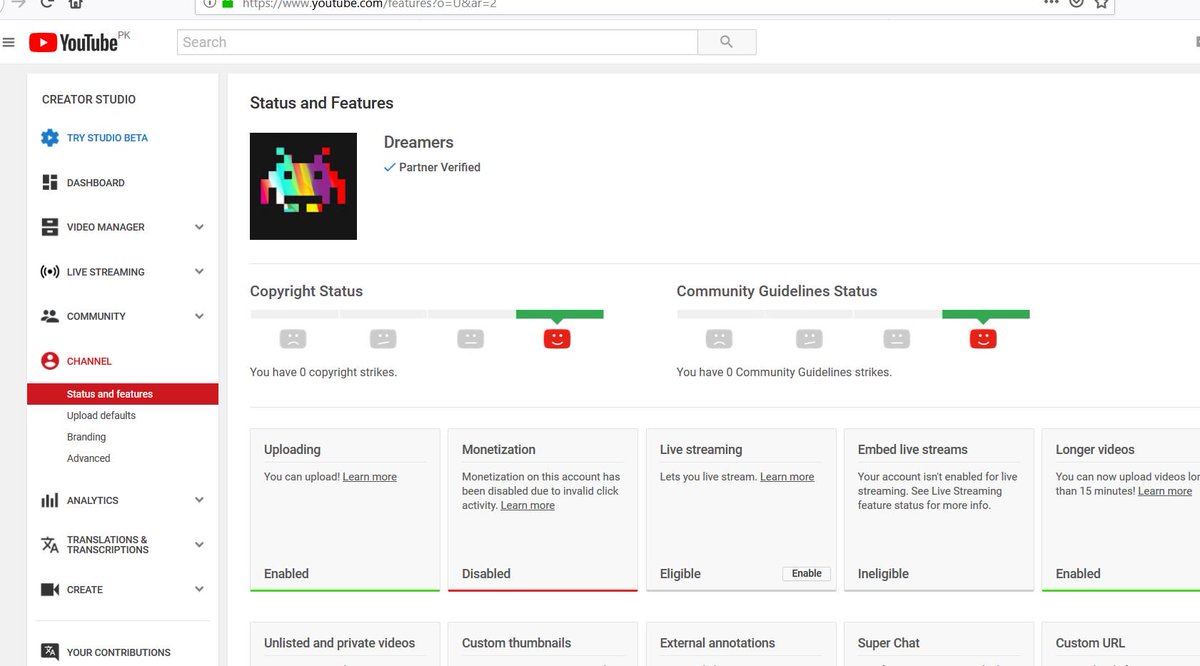This screenshot has height=666, width=1200.
Task: Click the Analytics bar chart icon
Action: pos(50,500)
